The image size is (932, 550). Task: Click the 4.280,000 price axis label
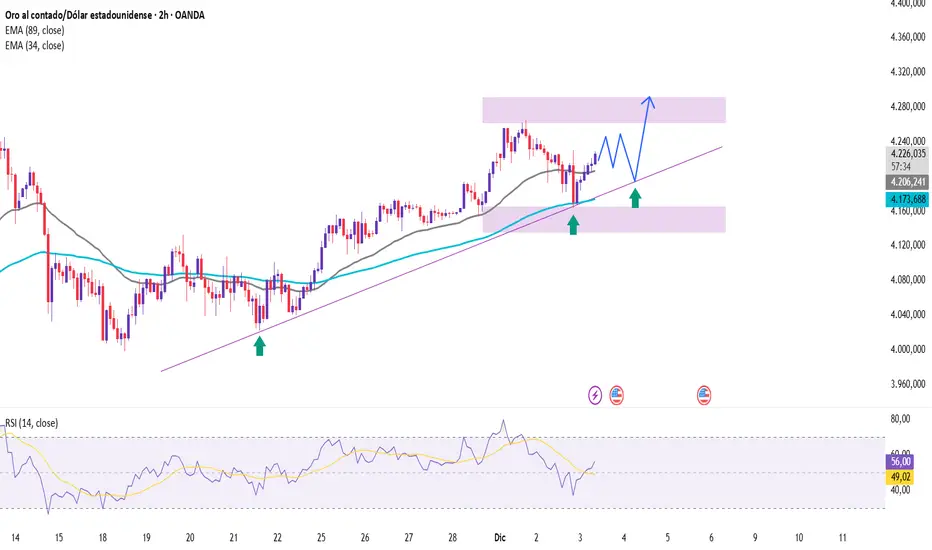[x=908, y=106]
